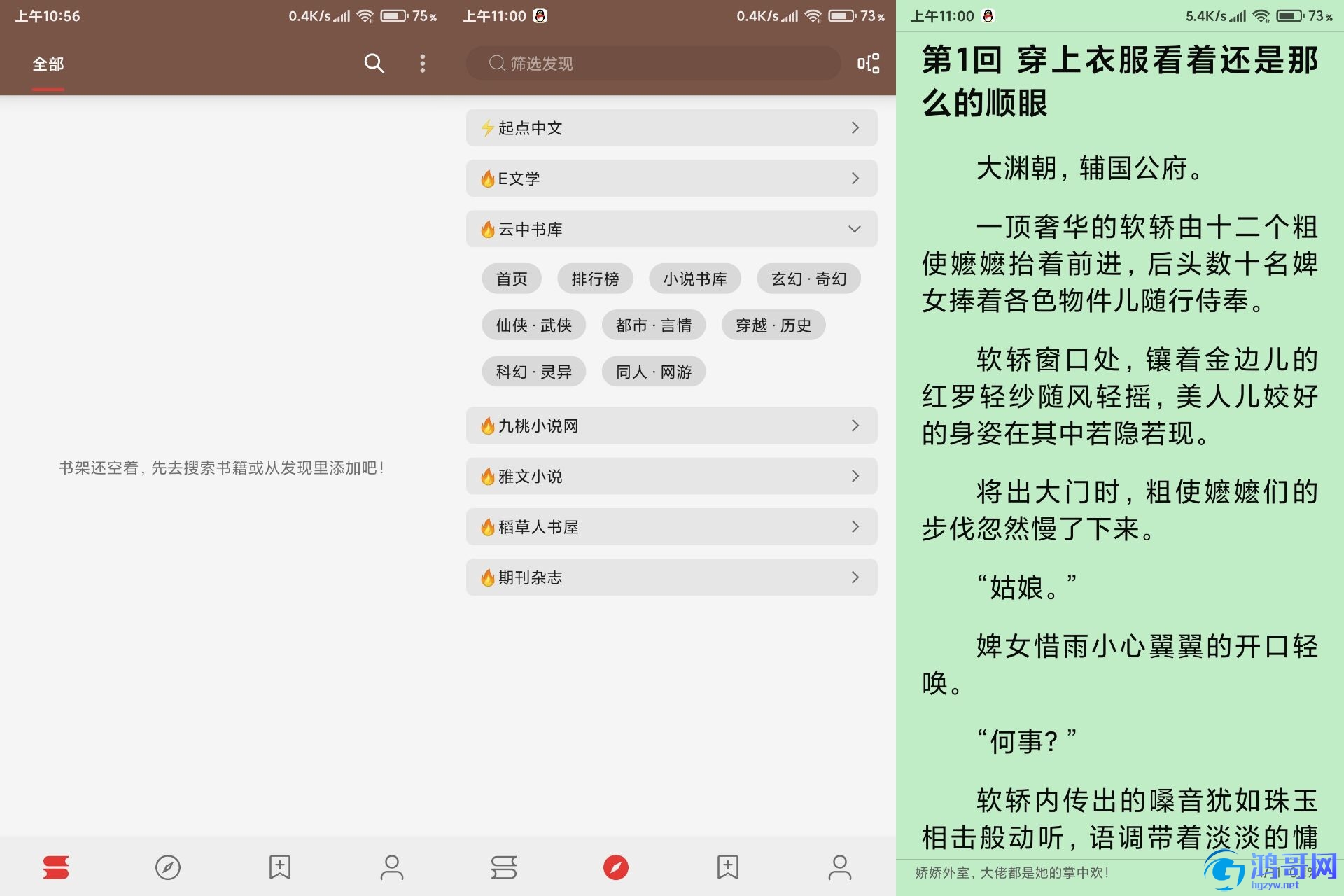Screen dimensions: 1344x896
Task: Expand the 起点中文 source row
Action: point(671,127)
